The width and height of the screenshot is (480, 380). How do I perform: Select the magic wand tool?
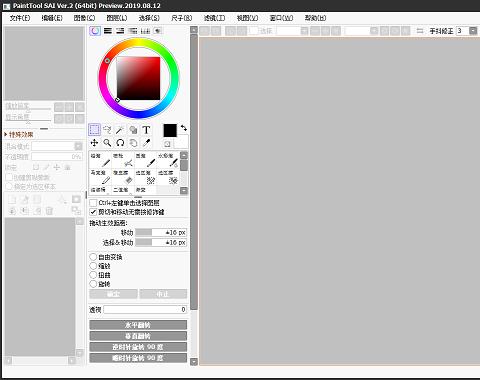click(x=120, y=130)
